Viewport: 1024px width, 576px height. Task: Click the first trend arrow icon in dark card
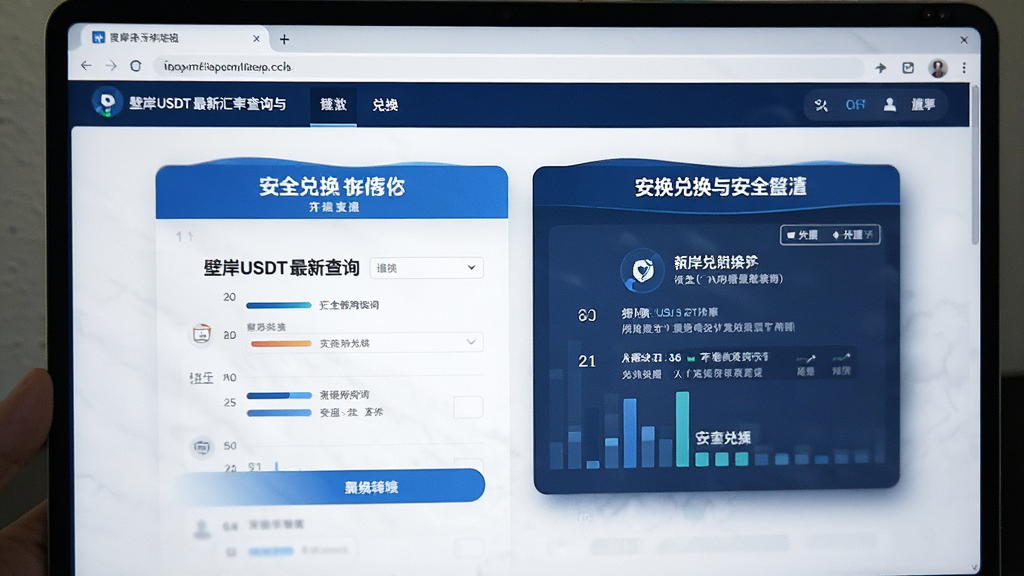pos(806,359)
